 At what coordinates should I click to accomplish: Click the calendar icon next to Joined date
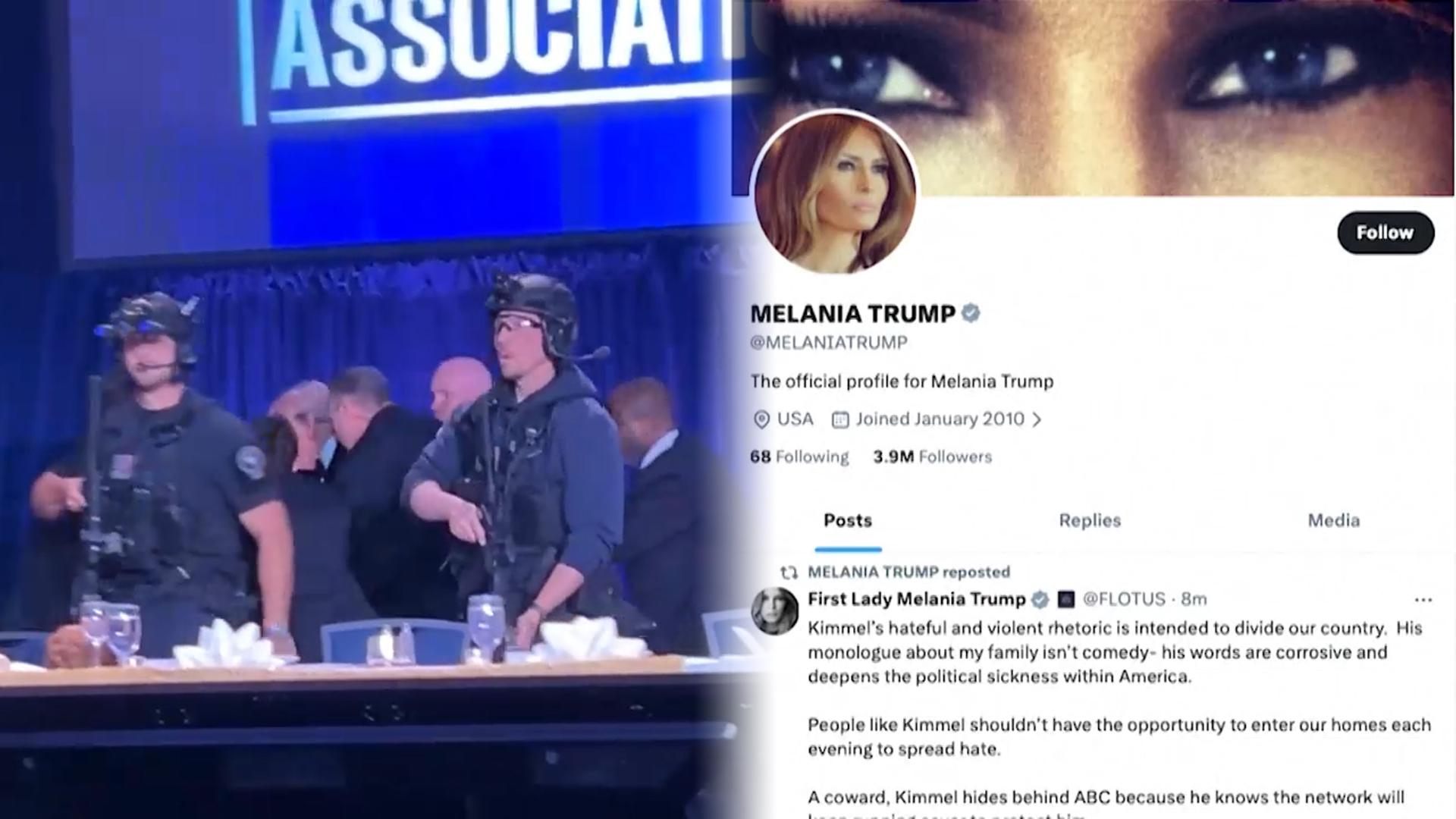click(x=840, y=419)
